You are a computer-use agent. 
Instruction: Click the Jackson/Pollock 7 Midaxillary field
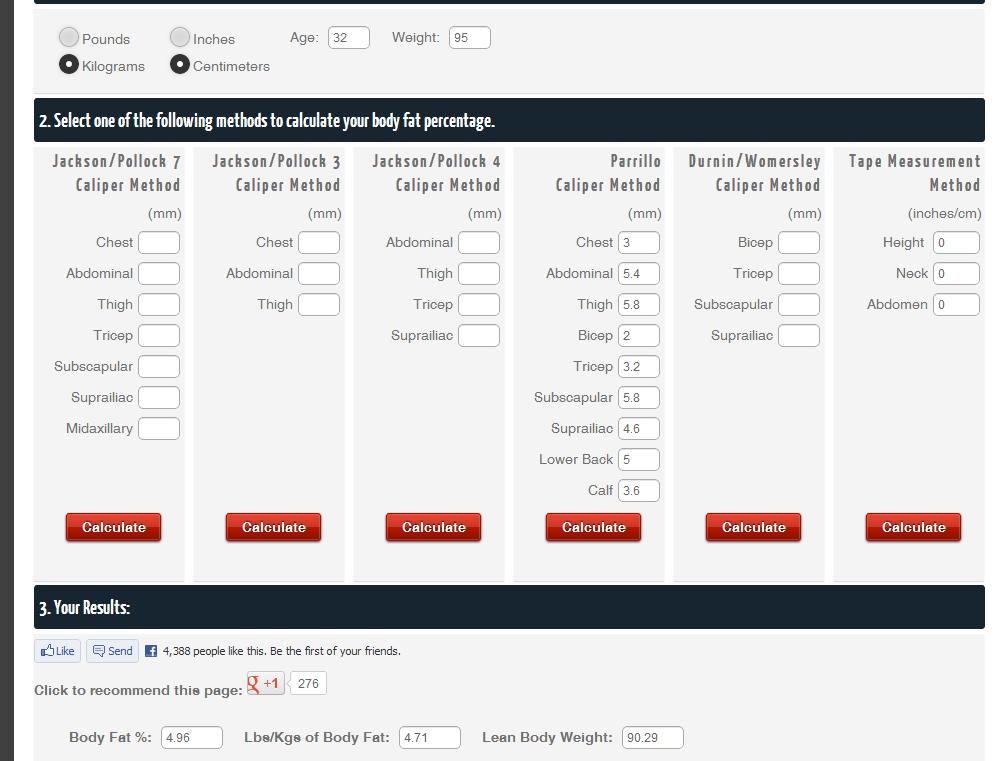tap(159, 429)
